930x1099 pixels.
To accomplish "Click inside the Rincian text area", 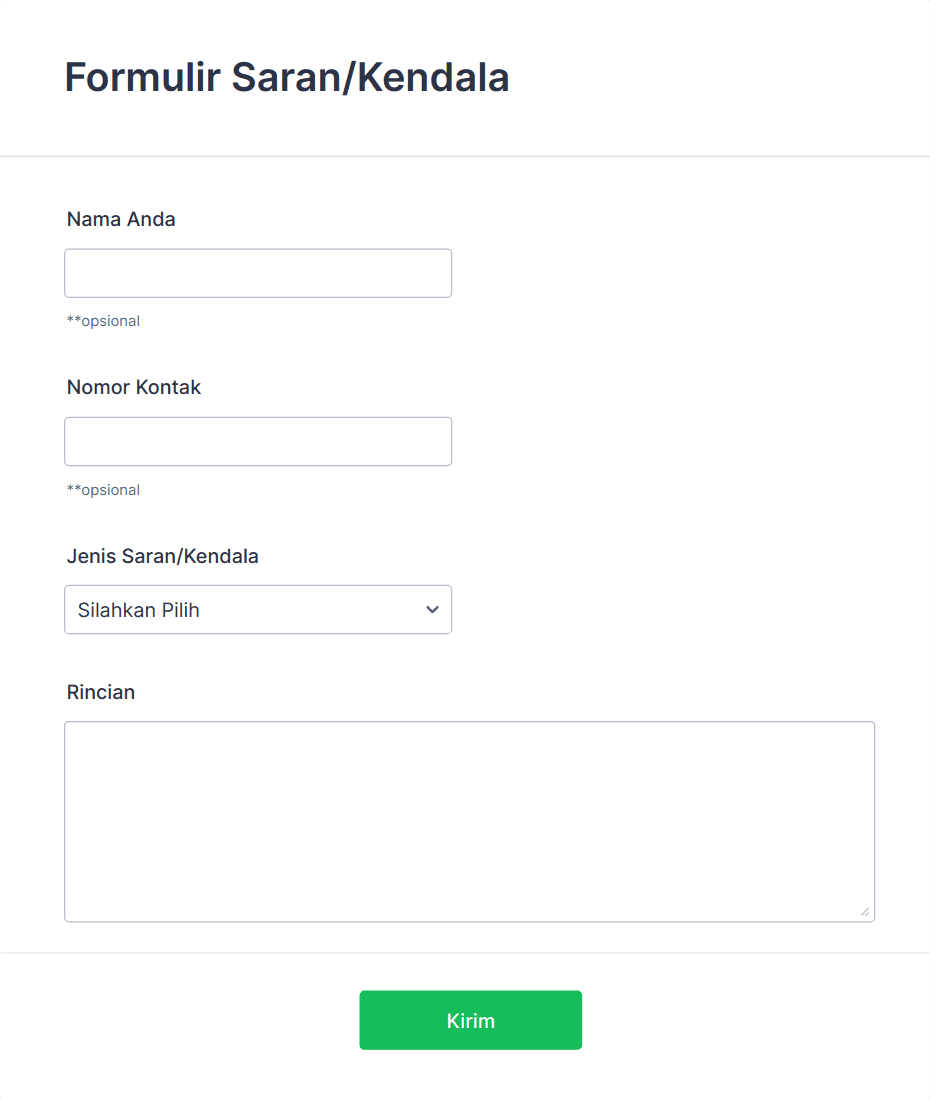I will tap(469, 821).
